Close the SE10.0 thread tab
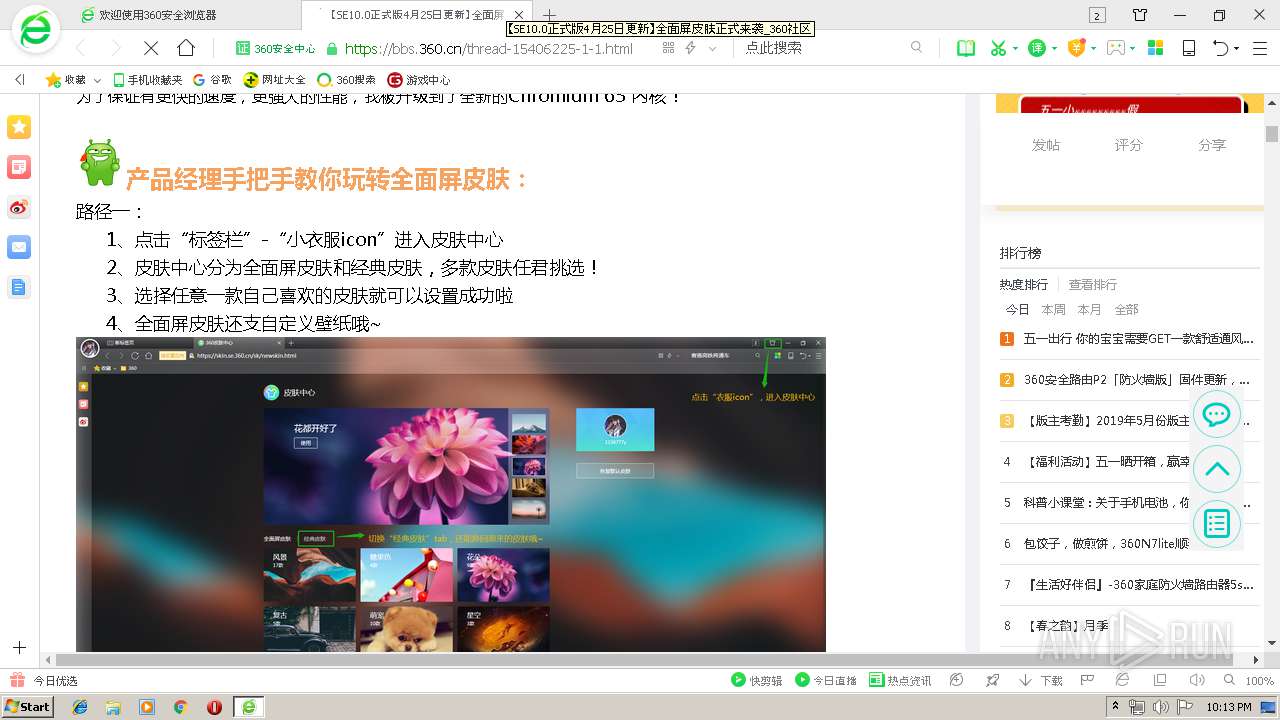 click(521, 15)
